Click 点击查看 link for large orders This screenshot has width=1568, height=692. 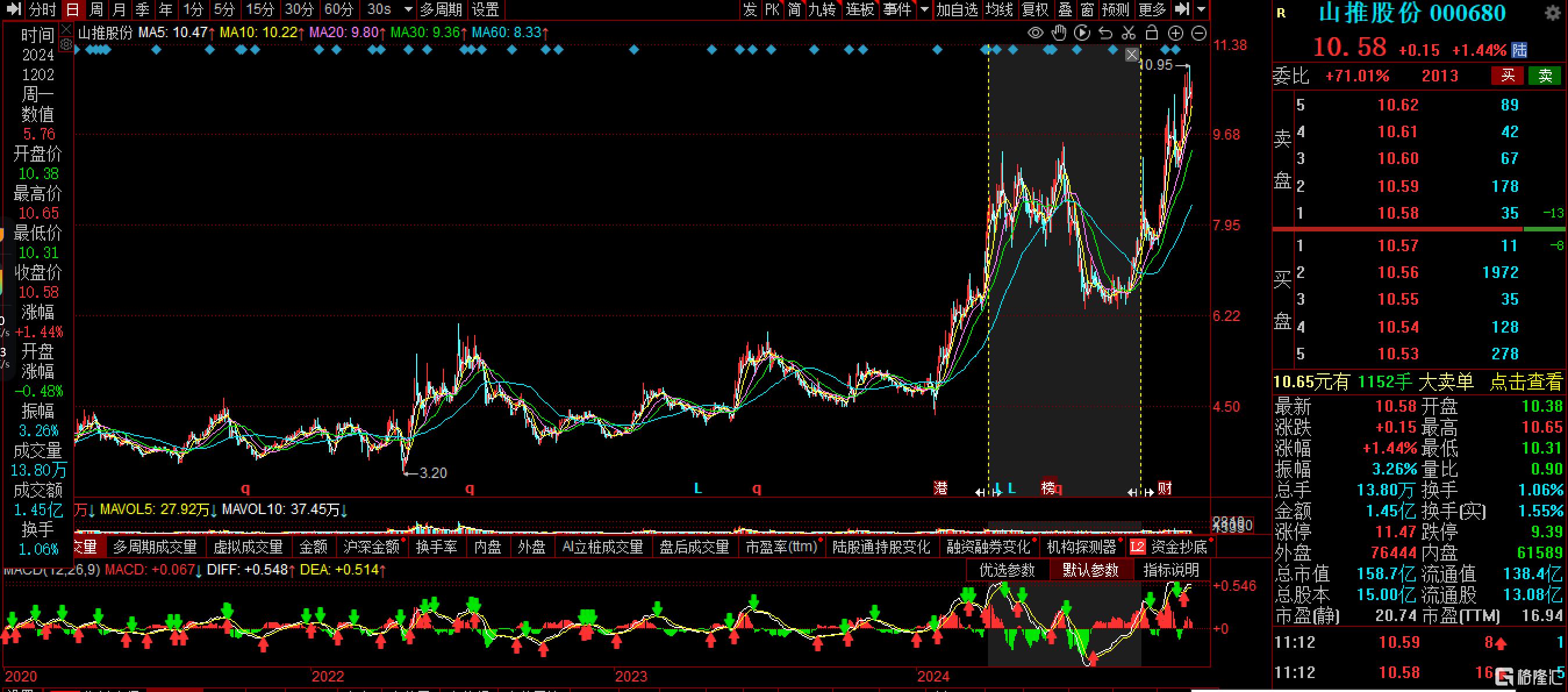1526,382
